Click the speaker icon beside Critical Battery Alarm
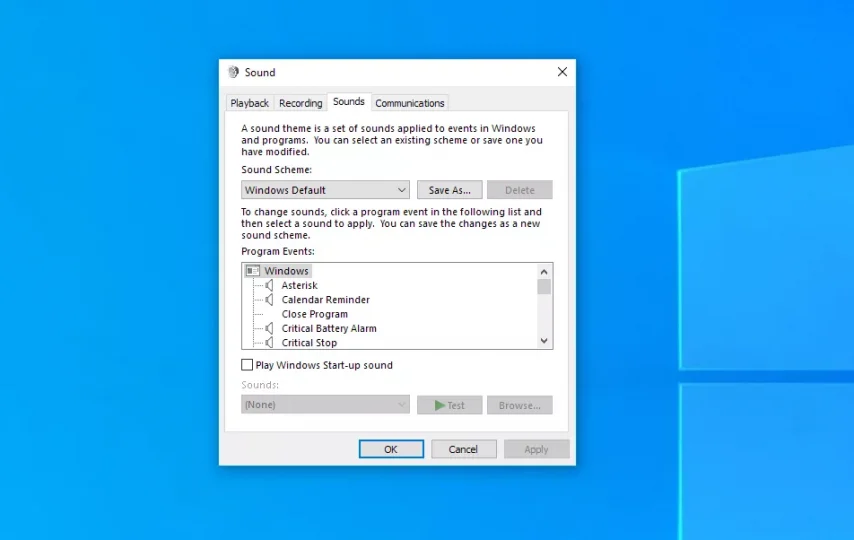The height and width of the screenshot is (540, 854). (x=269, y=328)
